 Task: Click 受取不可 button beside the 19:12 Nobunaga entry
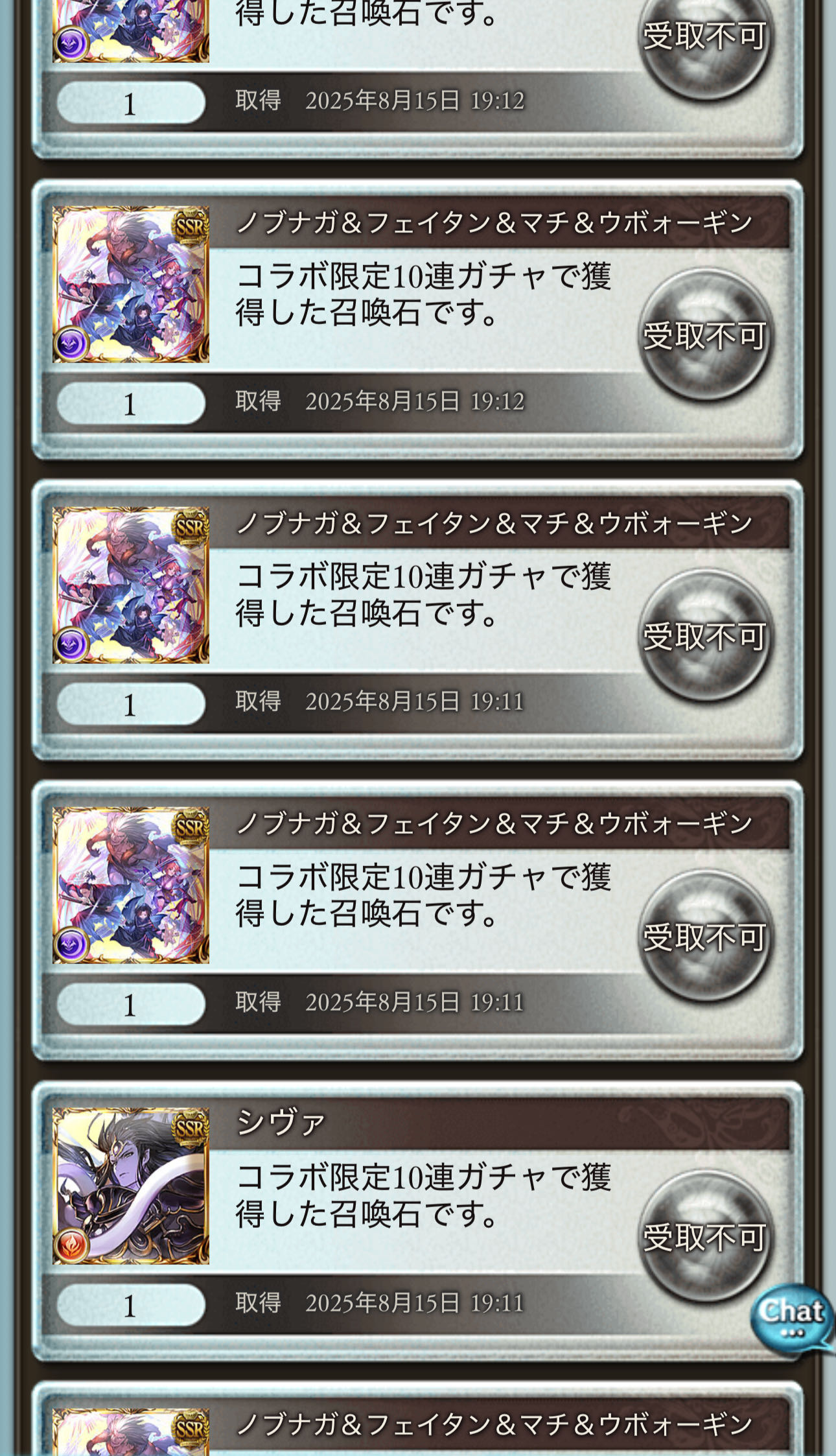click(705, 336)
